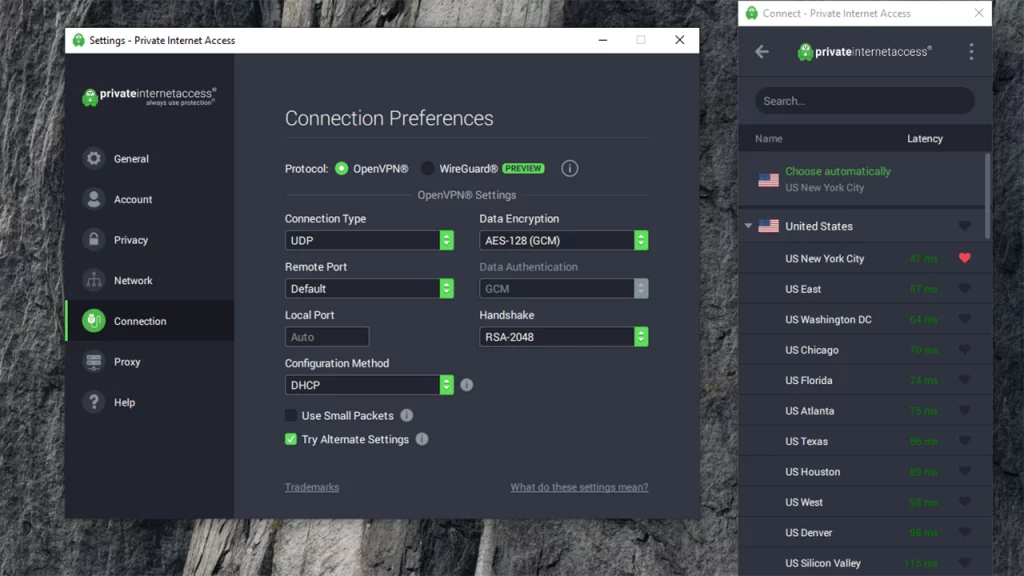Image resolution: width=1024 pixels, height=576 pixels.
Task: Select WireGuard protocol radio button
Action: click(x=428, y=168)
